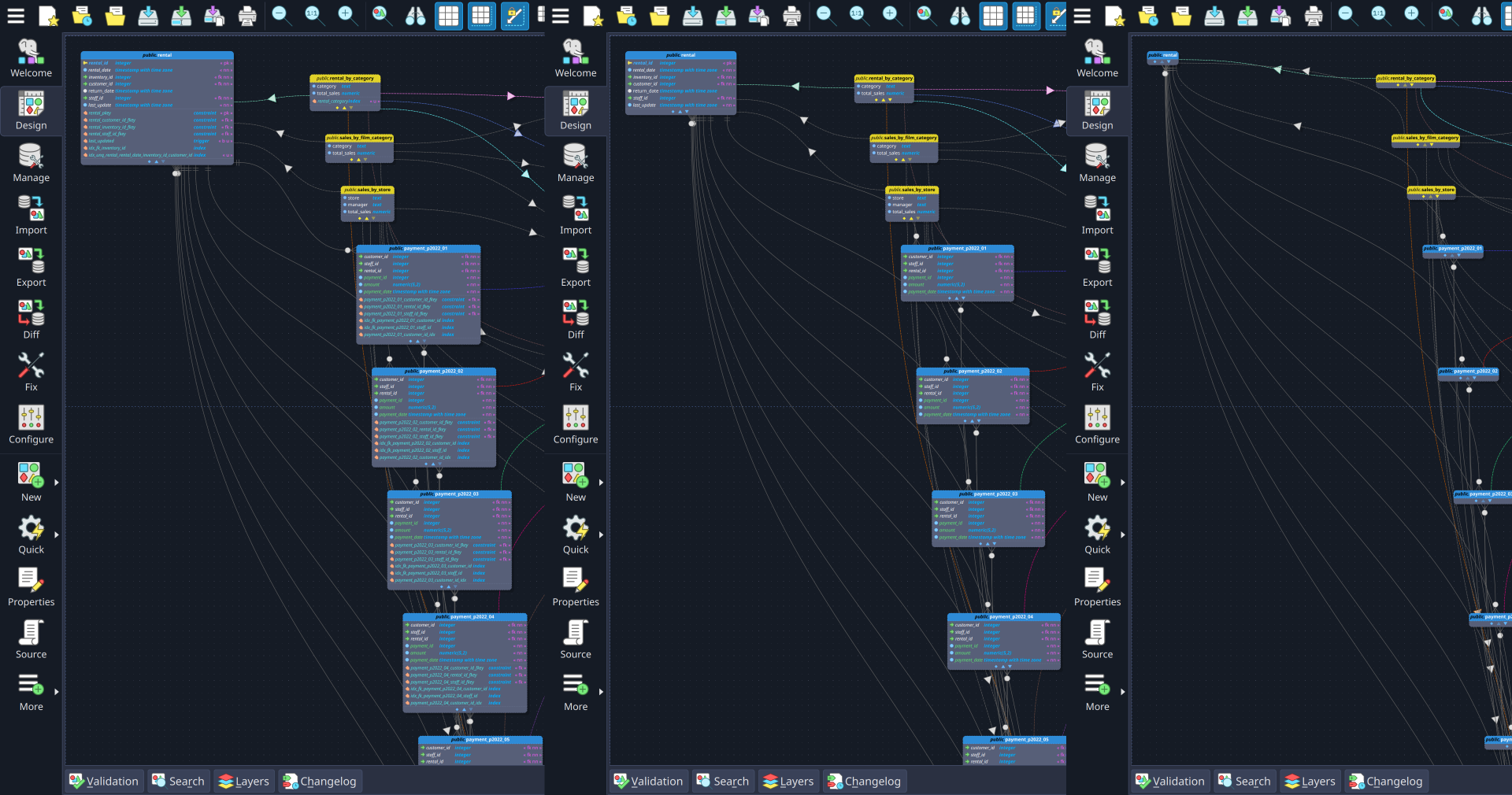Open the Changelog panel
Image resolution: width=1512 pixels, height=795 pixels.
pos(320,781)
